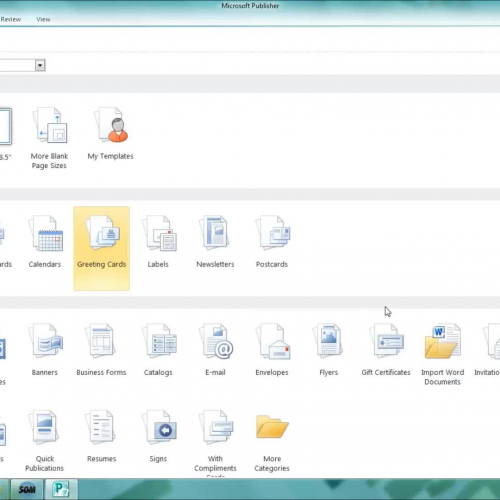Open the Invitation Cards category at right edge
Image resolution: width=500 pixels, height=500 pixels.
(488, 350)
